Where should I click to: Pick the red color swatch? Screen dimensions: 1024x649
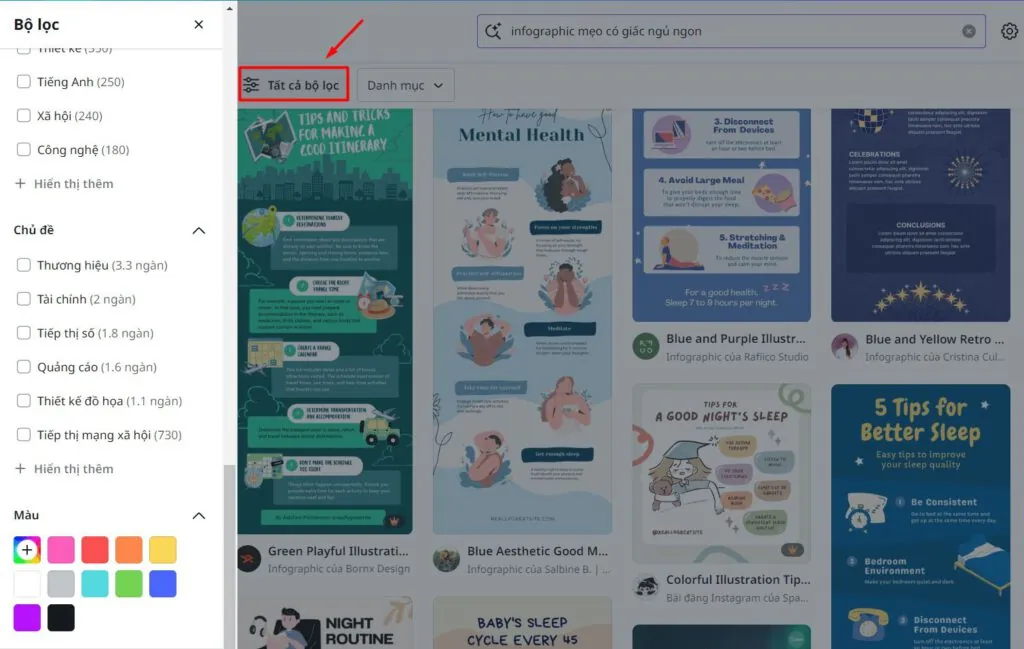click(x=95, y=550)
